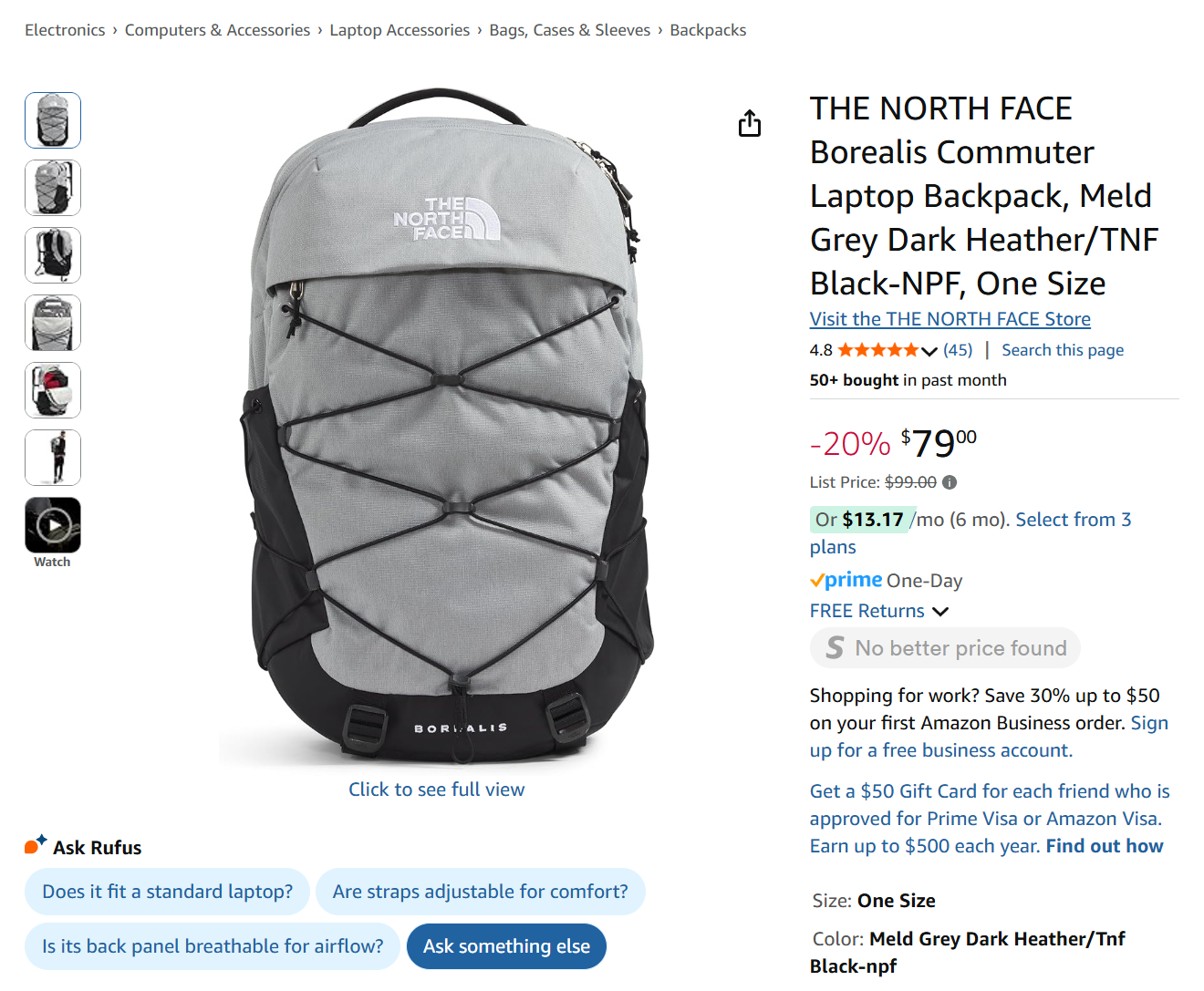Click Search this page
Image resolution: width=1204 pixels, height=991 pixels.
(1063, 349)
